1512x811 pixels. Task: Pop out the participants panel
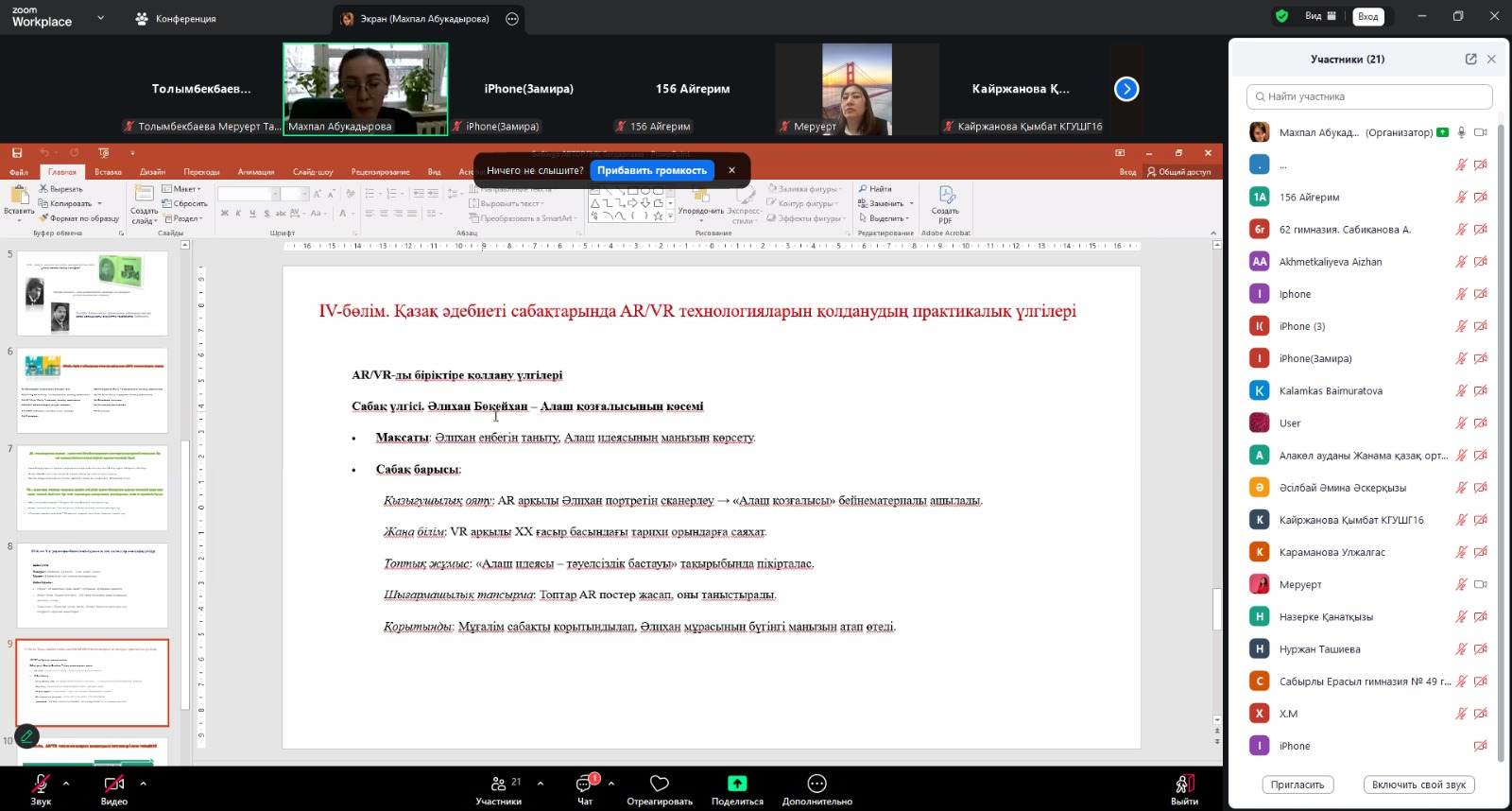point(1470,59)
